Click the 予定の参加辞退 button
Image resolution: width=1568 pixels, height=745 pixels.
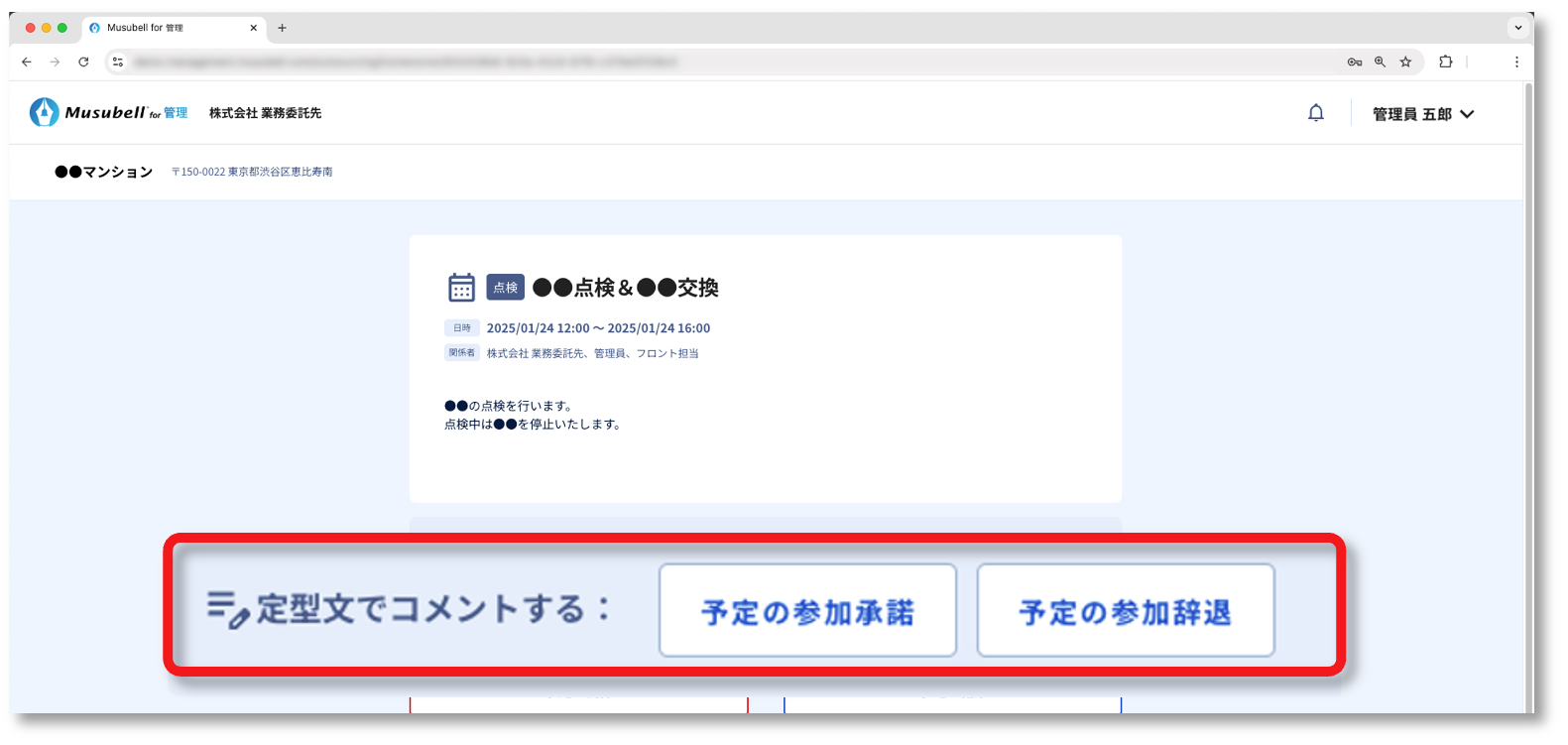pos(1125,611)
